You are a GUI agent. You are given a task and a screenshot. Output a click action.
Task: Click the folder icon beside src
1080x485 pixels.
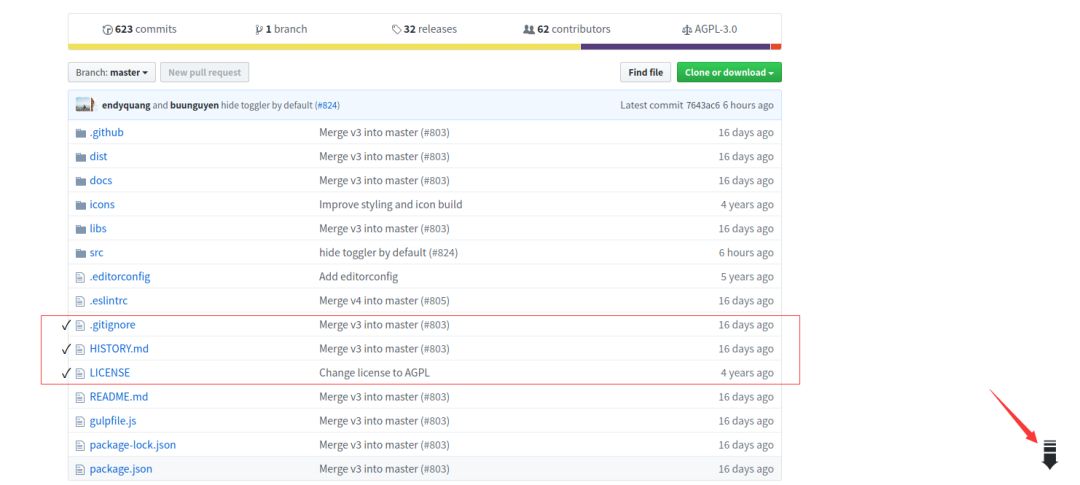[81, 253]
